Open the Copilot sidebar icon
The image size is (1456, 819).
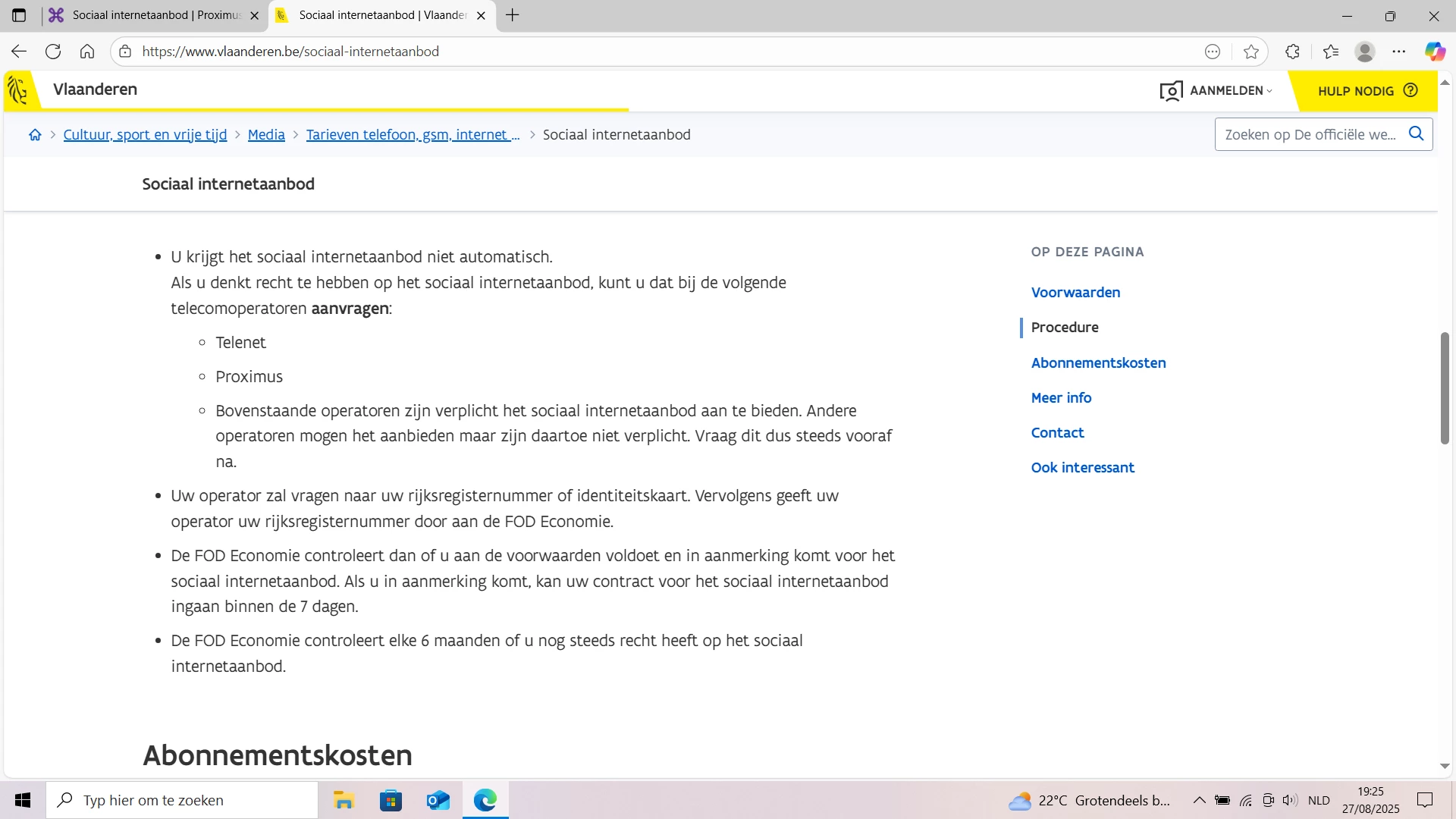(x=1434, y=52)
